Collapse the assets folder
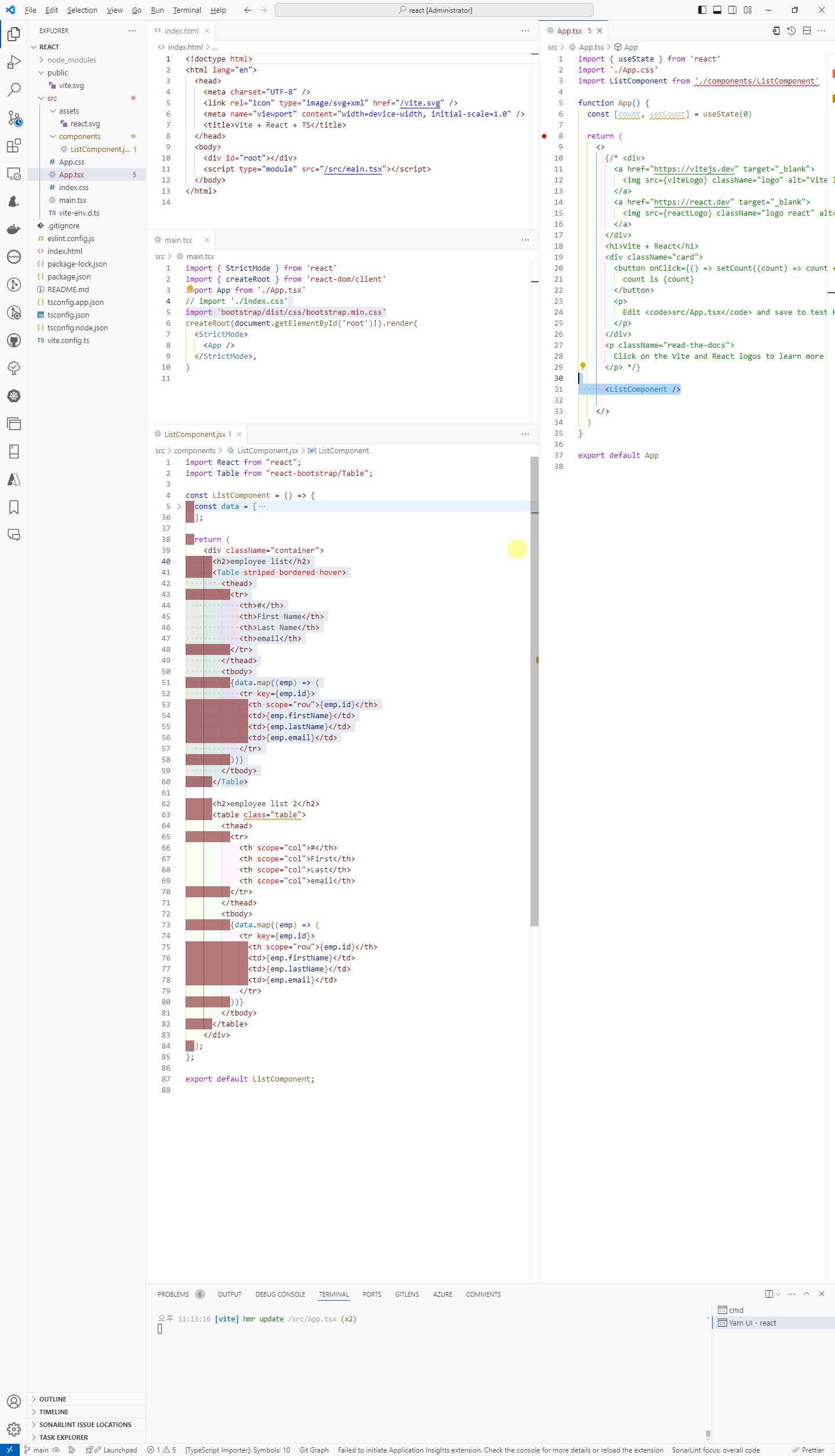This screenshot has width=835, height=1456. [53, 111]
